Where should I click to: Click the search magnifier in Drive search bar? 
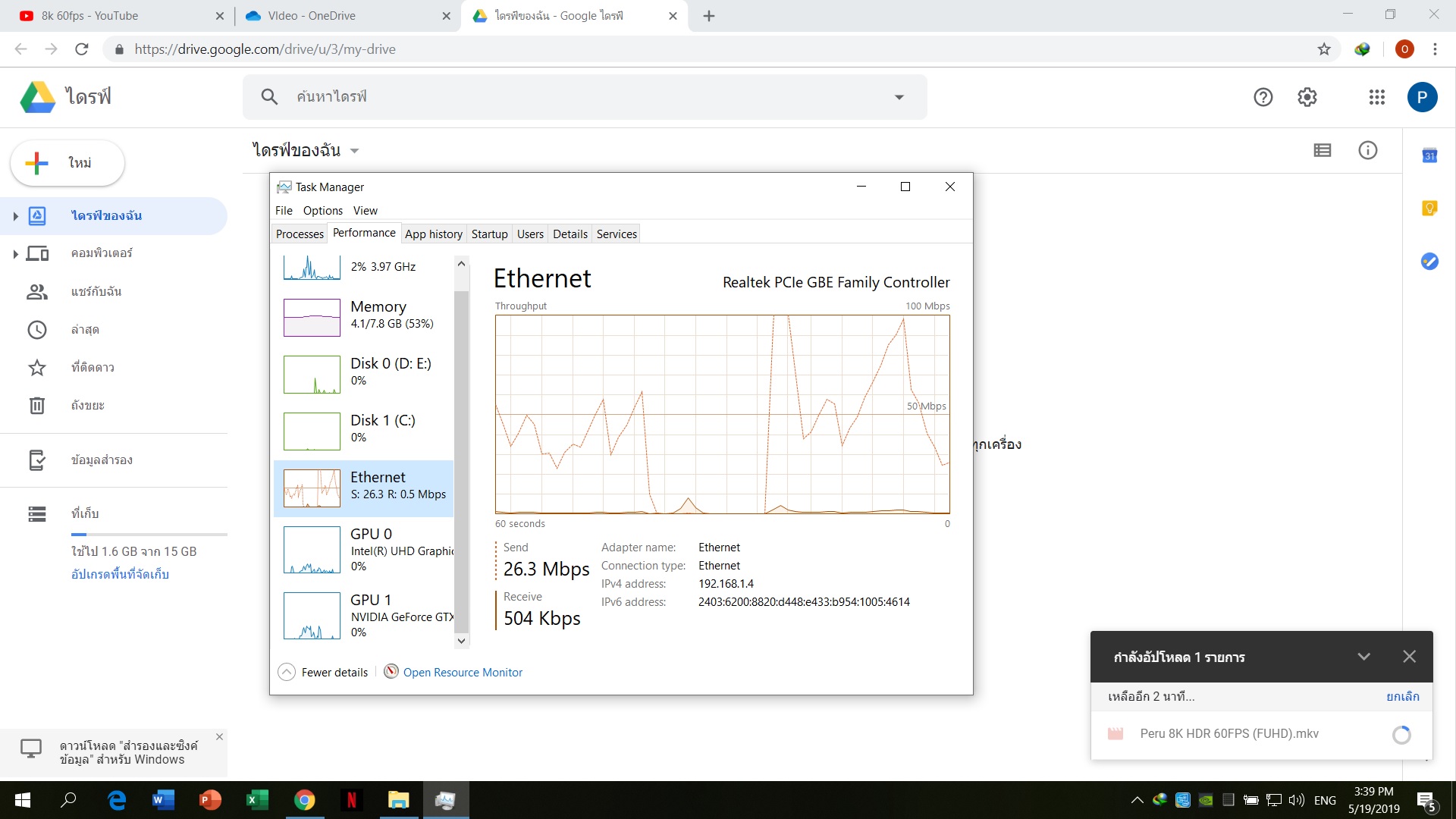(269, 96)
